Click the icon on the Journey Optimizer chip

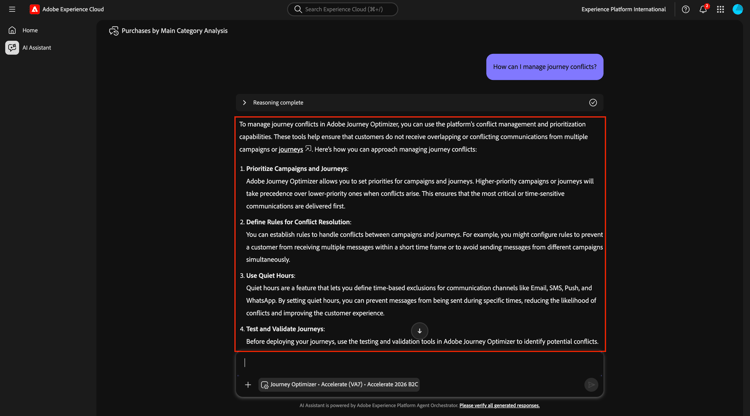coord(265,384)
